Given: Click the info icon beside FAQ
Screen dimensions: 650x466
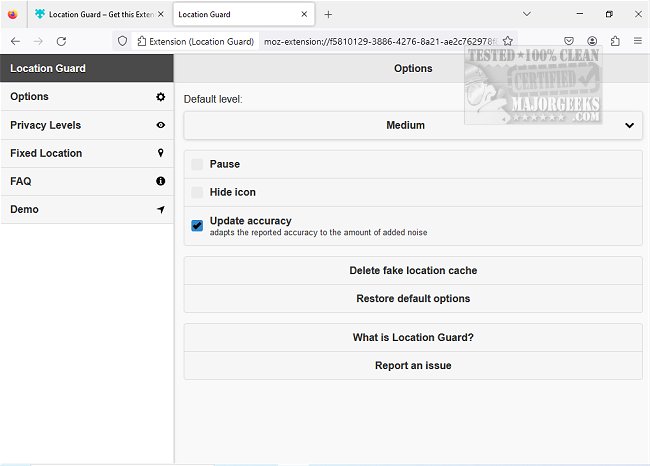Looking at the screenshot, I should pyautogui.click(x=160, y=181).
